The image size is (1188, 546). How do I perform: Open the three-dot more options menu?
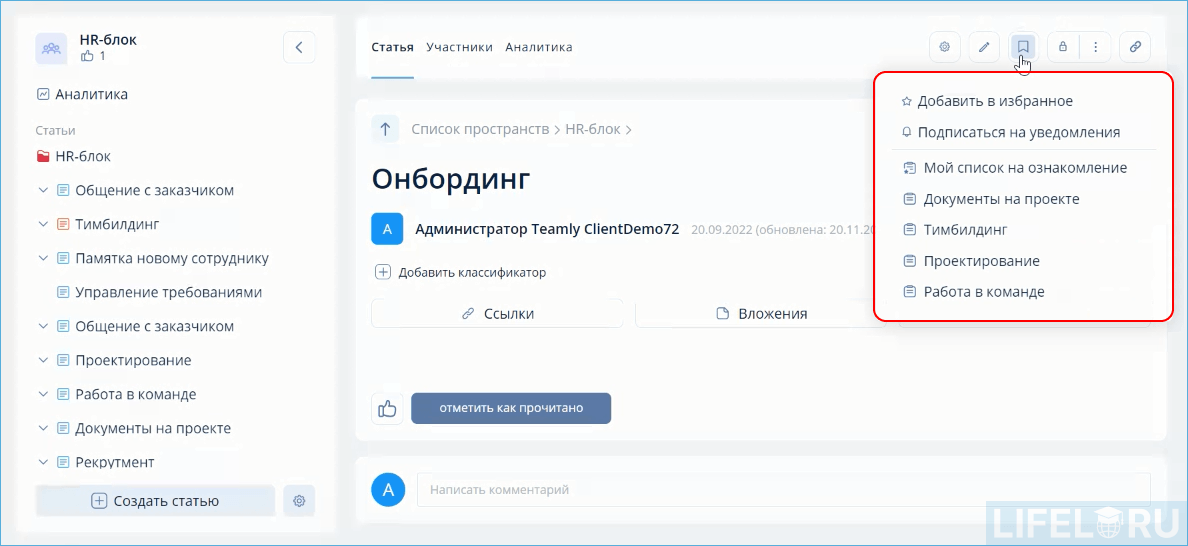pos(1096,47)
